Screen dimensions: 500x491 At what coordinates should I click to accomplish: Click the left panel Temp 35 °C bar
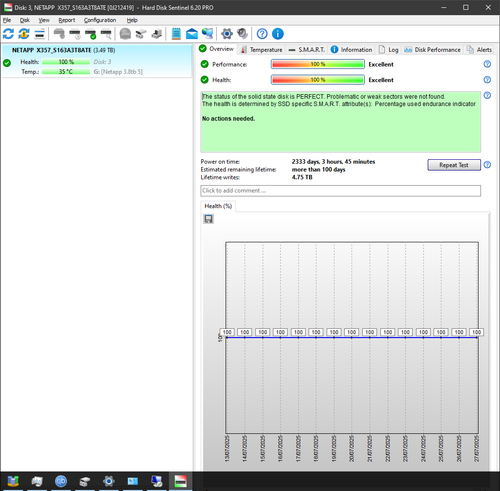pos(66,71)
